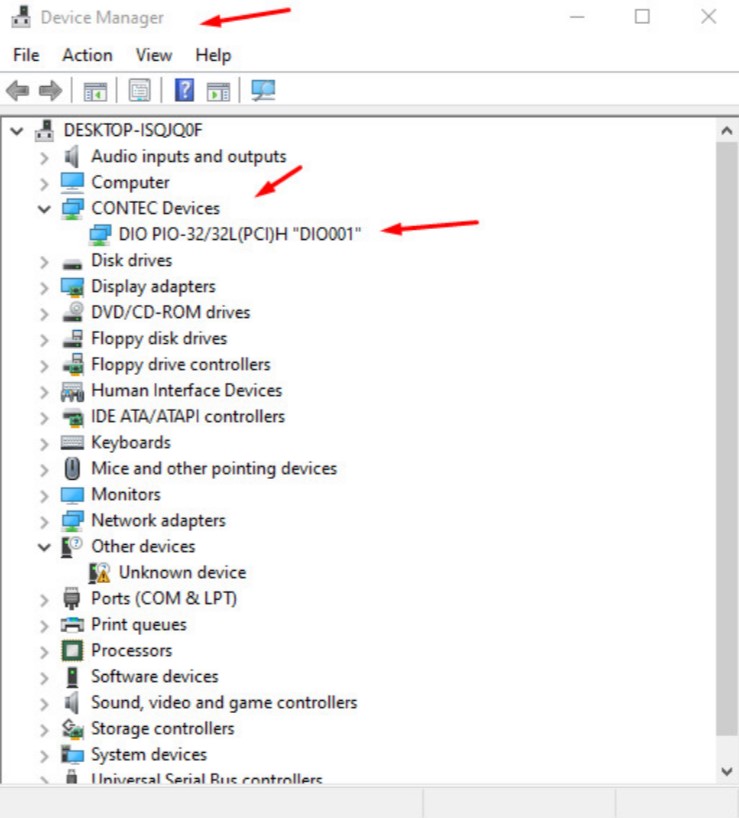Click the Processors chip icon
This screenshot has height=818, width=739.
[x=72, y=651]
